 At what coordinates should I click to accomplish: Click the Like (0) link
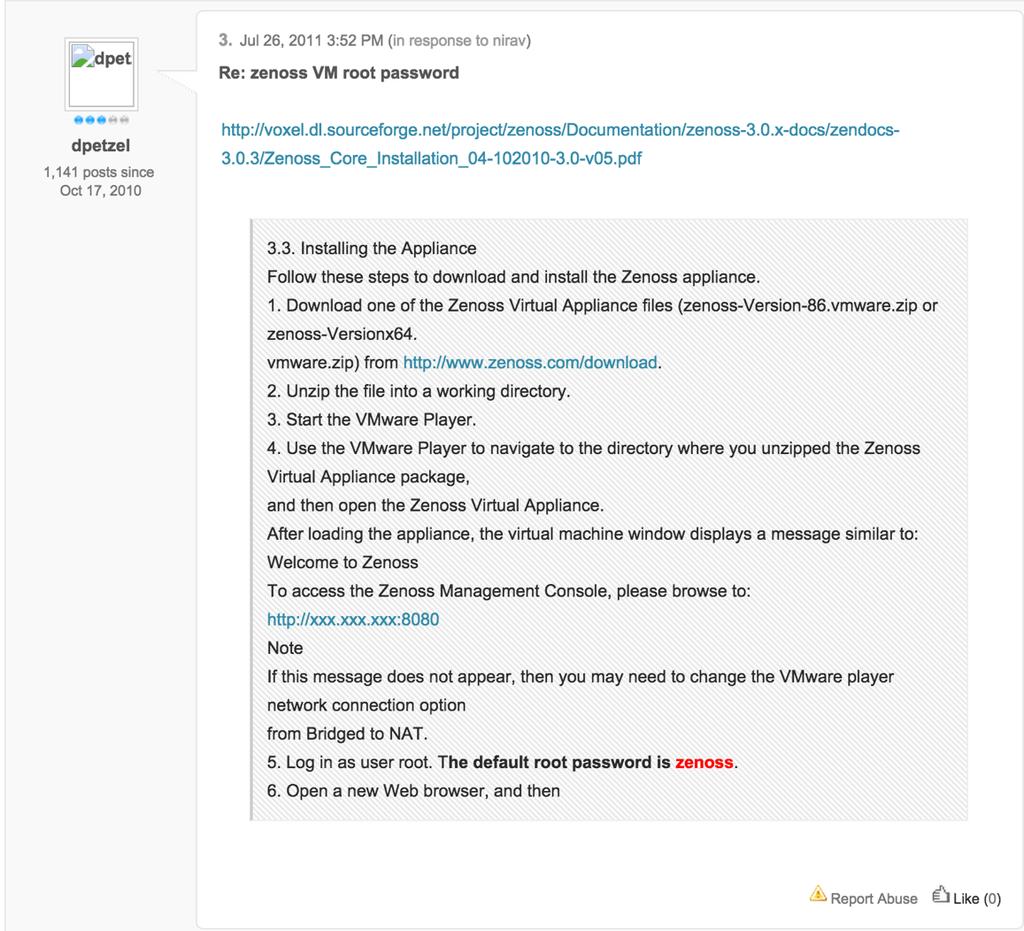coord(976,899)
